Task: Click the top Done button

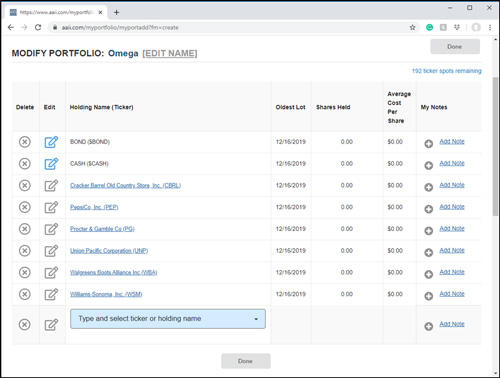Action: coord(455,47)
